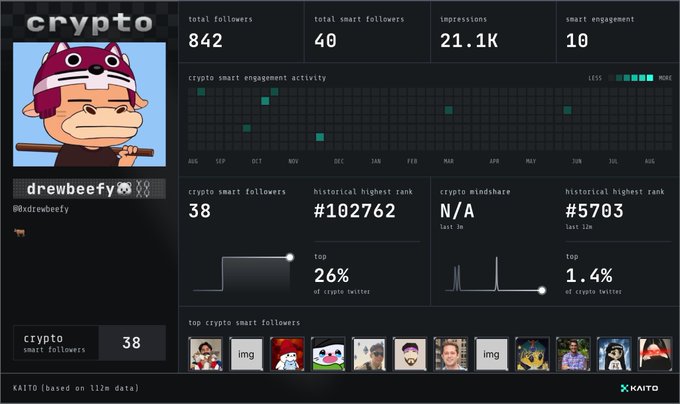Viewport: 680px width, 404px height.
Task: Select the highlighted activity cell above MAR
Action: point(449,110)
